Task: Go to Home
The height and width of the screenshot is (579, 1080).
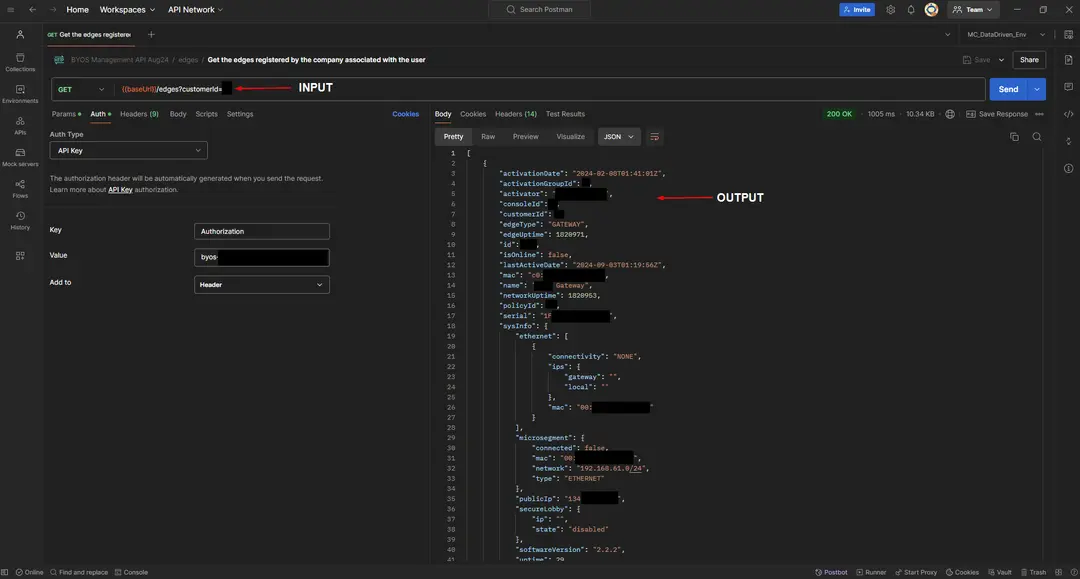Action: click(77, 10)
